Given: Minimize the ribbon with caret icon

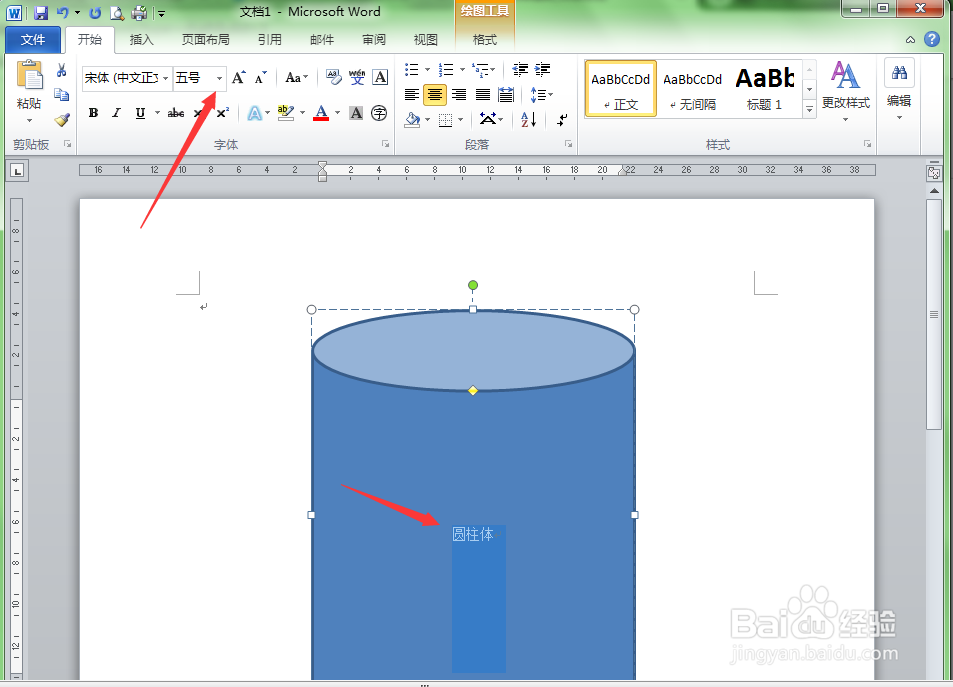Looking at the screenshot, I should tap(910, 40).
